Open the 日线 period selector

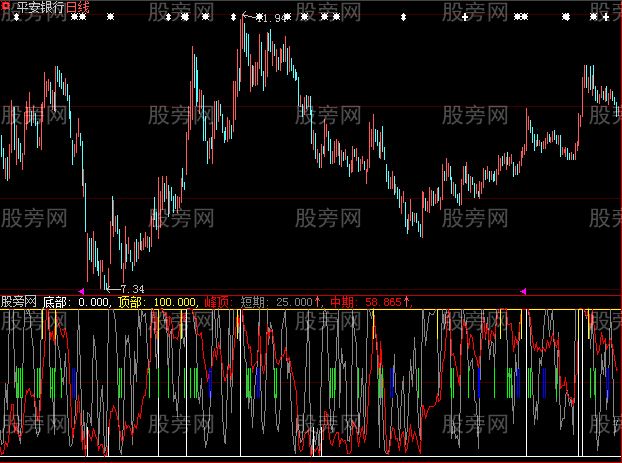click(x=78, y=7)
